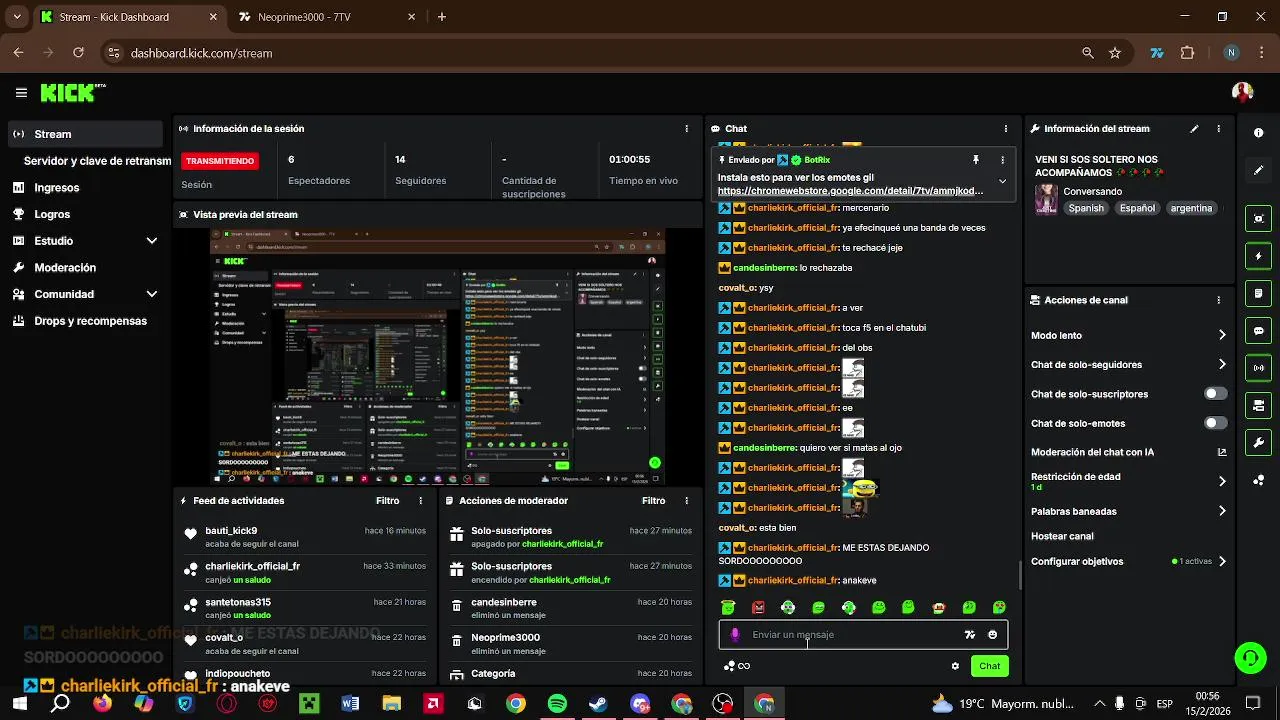
Task: Open the hamburger menu beside the Kick logo
Action: coord(21,93)
